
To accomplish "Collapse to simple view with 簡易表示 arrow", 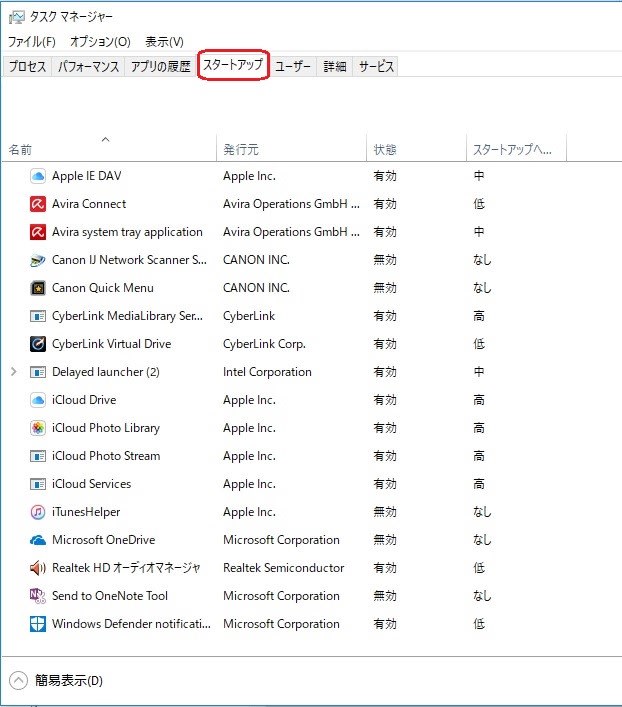I will coord(18,680).
